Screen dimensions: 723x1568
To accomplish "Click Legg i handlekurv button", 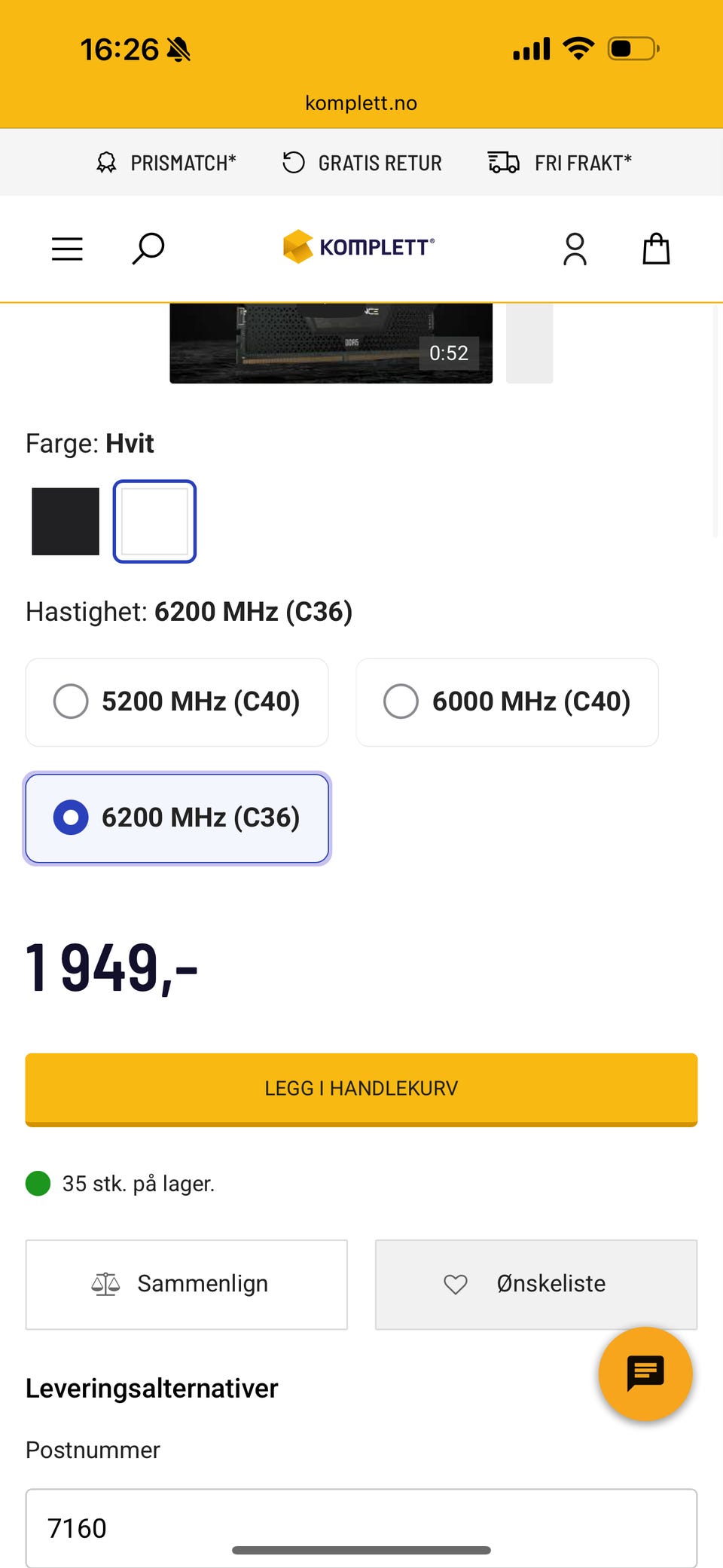I will [361, 1089].
